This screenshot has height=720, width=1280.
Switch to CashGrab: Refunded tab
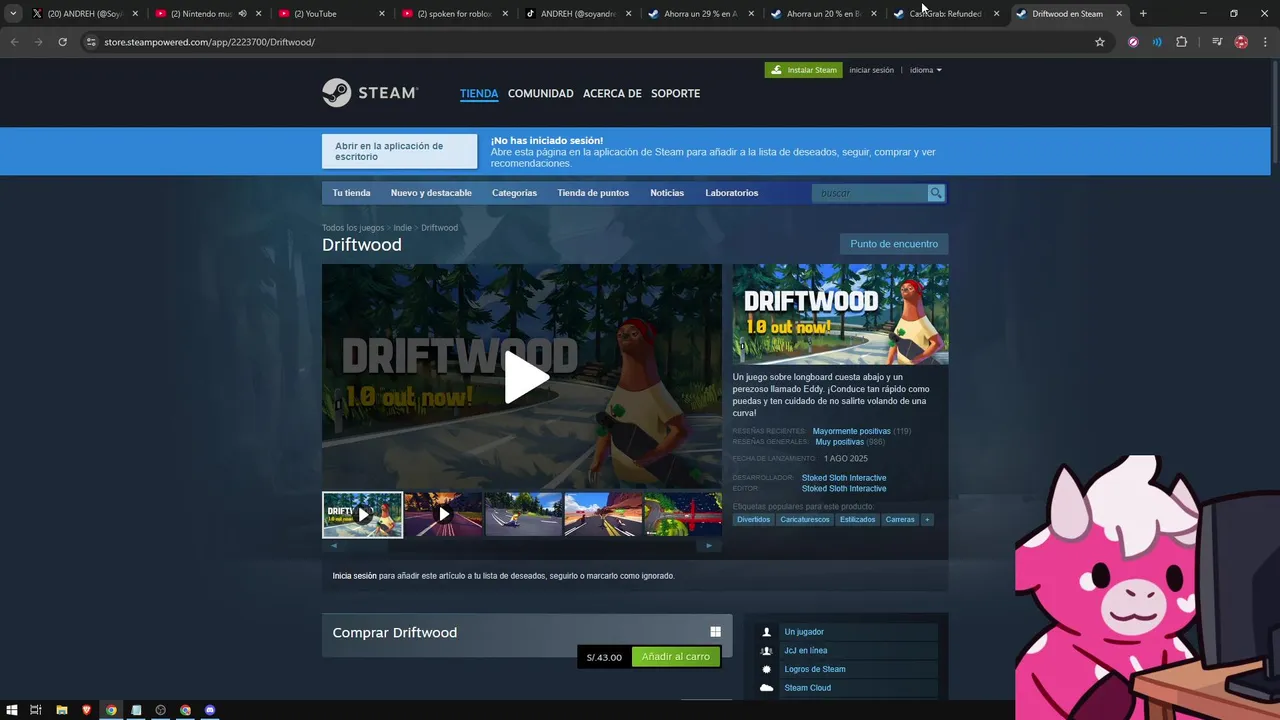coord(945,14)
